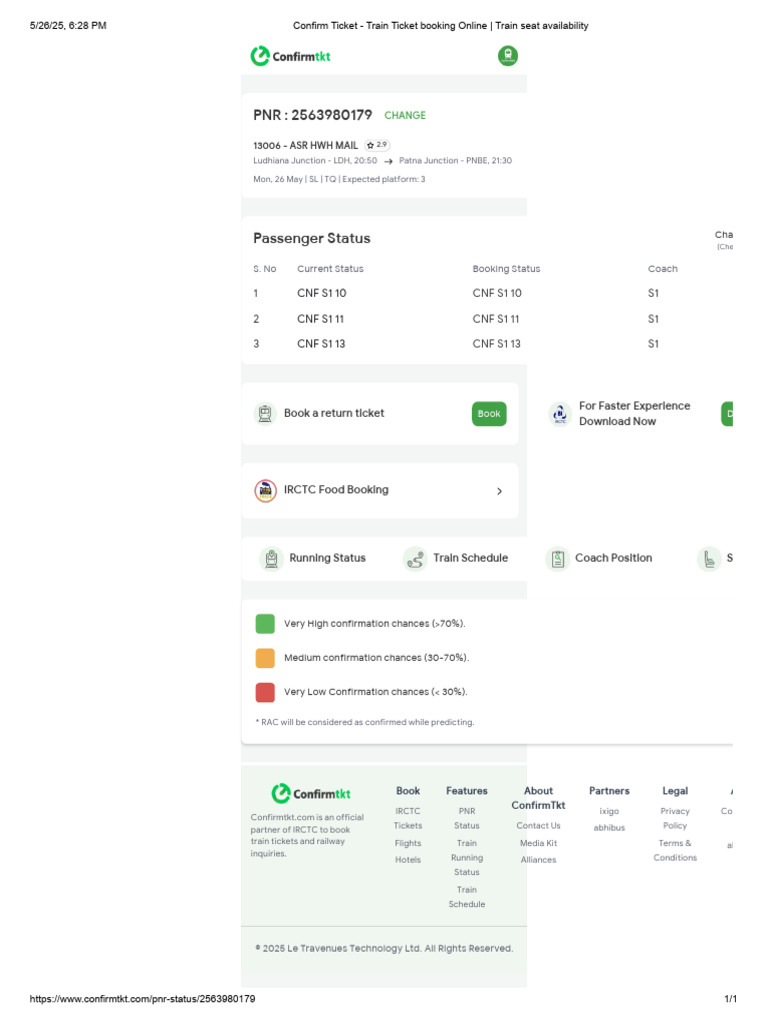This screenshot has height=1024, width=768.
Task: Click the red Very Low chances swatch
Action: pyautogui.click(x=265, y=692)
